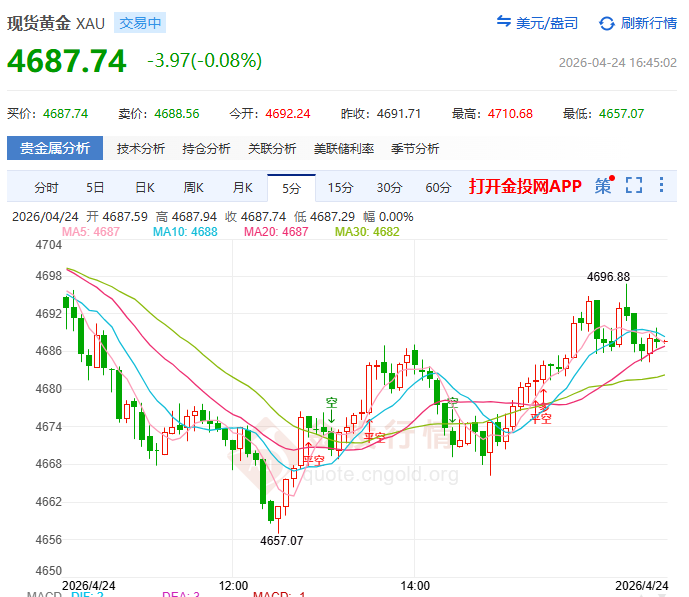
Task: Click the 4650 price axis label
Action: click(49, 571)
